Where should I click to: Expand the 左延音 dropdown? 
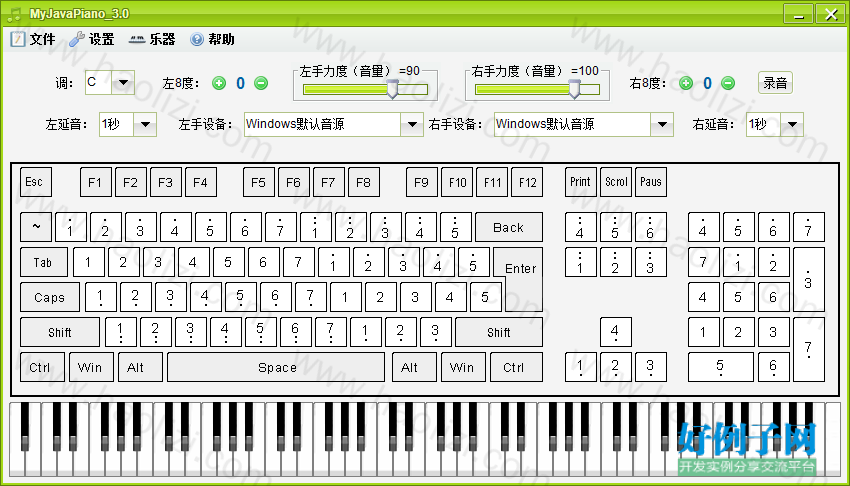click(145, 125)
